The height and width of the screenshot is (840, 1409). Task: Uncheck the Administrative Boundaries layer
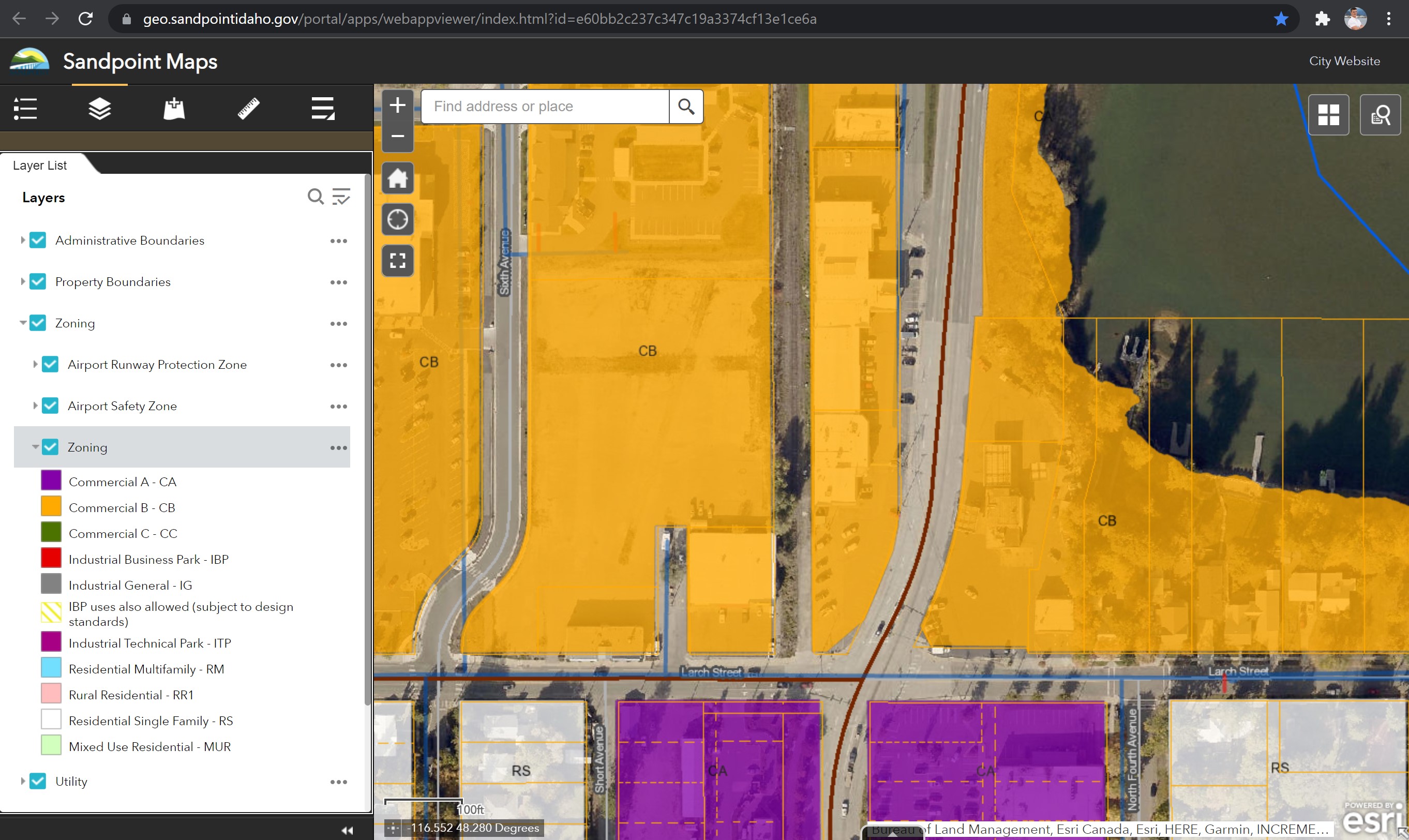coord(38,241)
